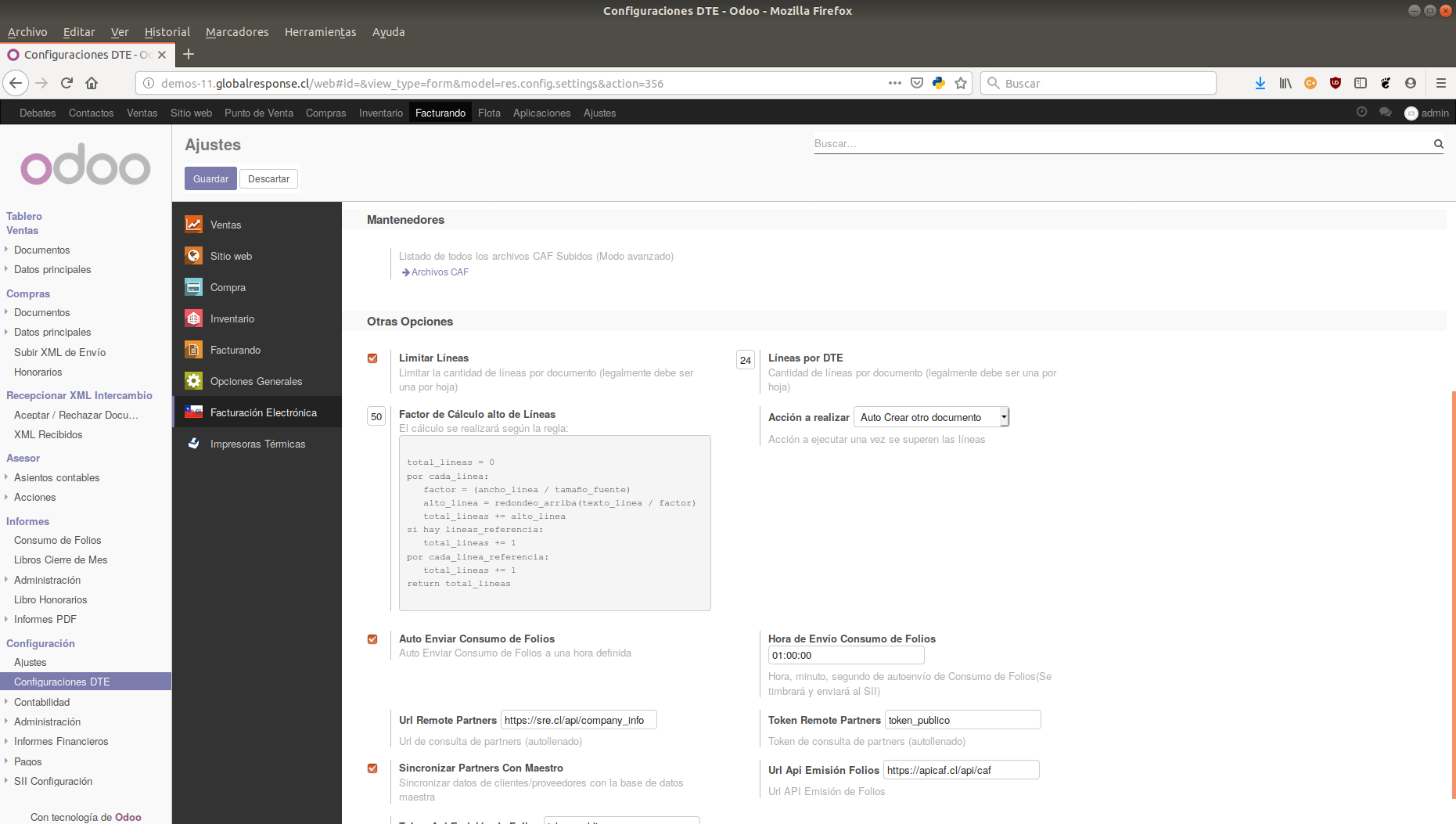Open the Impresoras Térmicas settings section
The image size is (1456, 824).
click(257, 444)
